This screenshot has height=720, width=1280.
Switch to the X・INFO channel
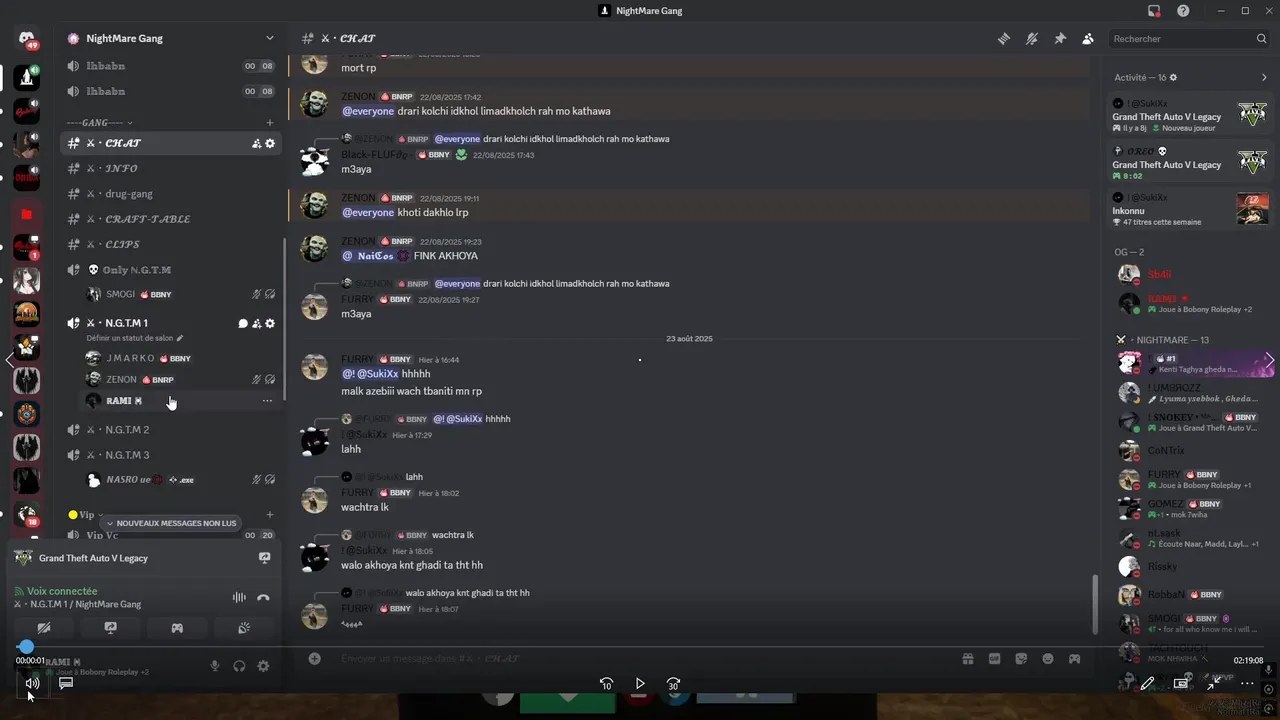[170, 168]
